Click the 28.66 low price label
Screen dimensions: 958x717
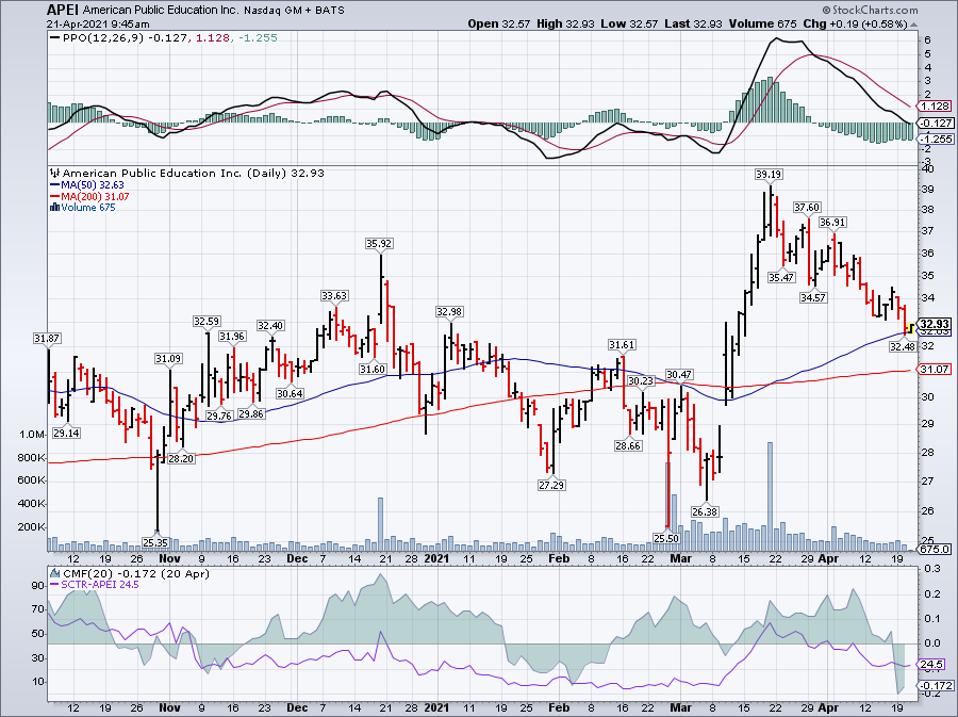point(627,446)
